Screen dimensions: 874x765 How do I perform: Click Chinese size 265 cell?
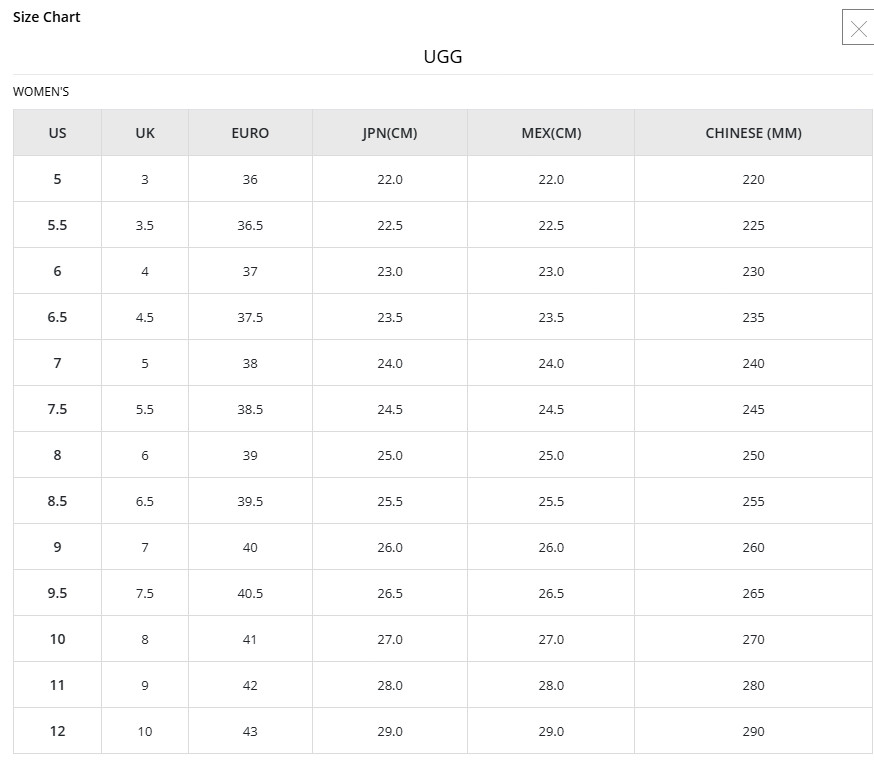(753, 593)
